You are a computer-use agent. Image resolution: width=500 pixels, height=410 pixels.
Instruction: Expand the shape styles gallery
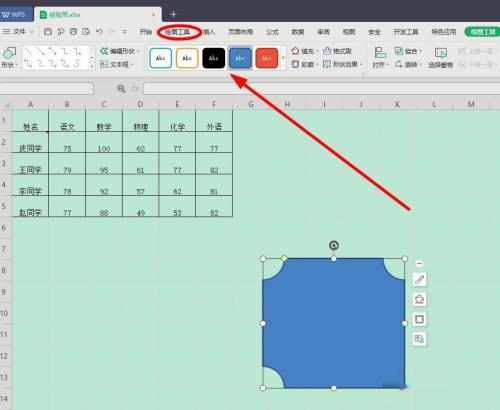click(283, 58)
